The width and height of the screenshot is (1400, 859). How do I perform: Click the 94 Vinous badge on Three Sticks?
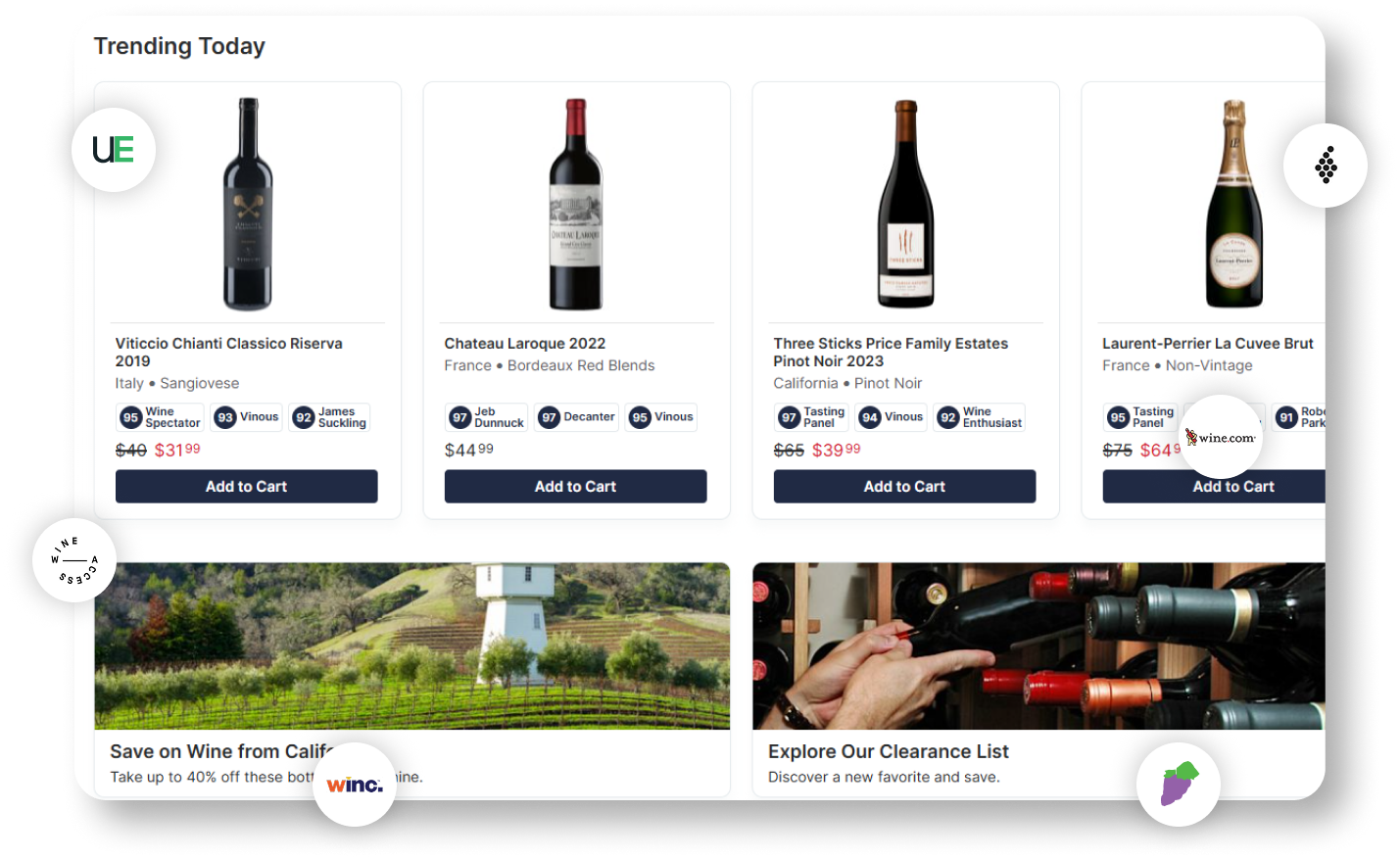coord(892,417)
